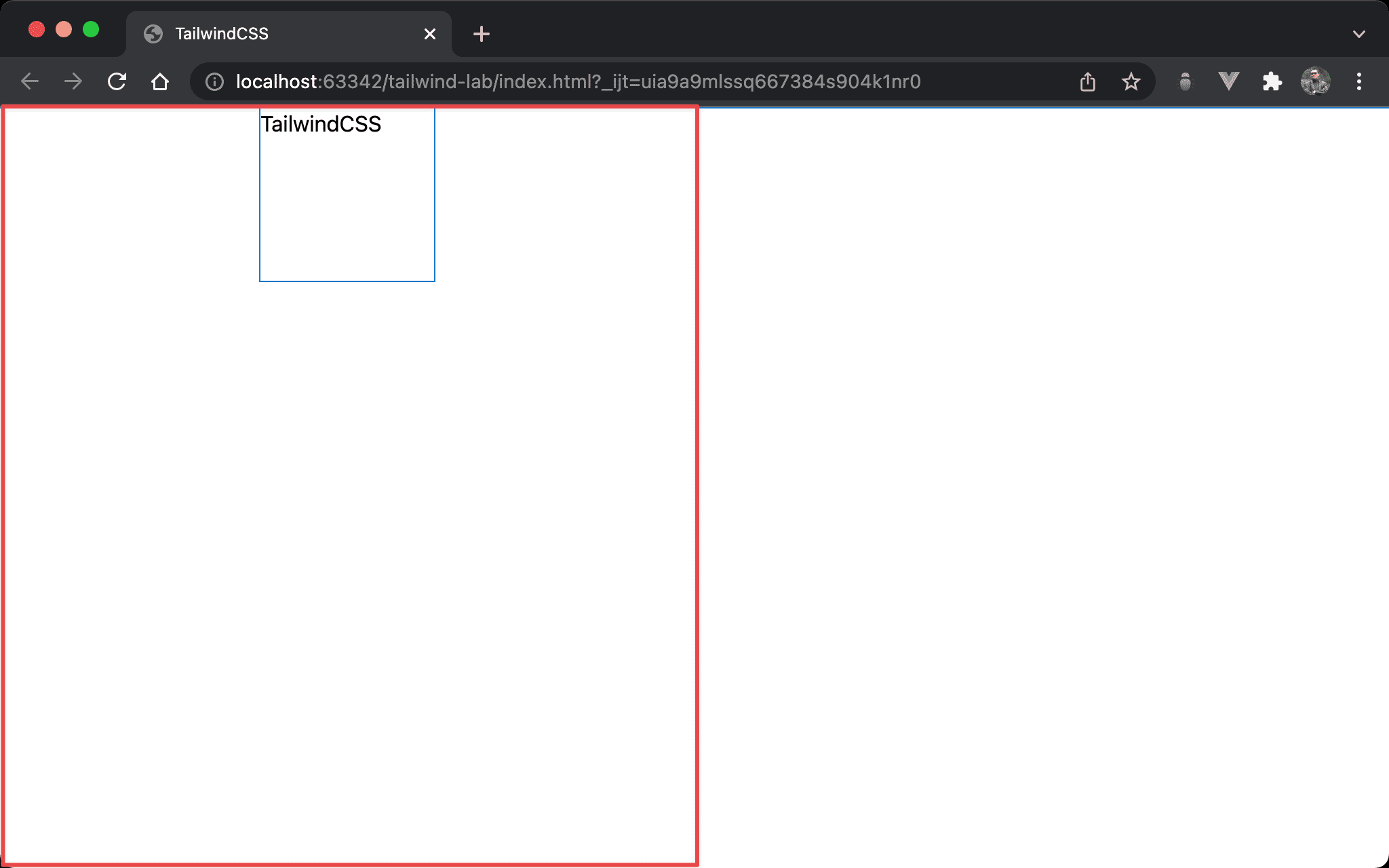Click the localhost address bar URL
The height and width of the screenshot is (868, 1389).
tap(578, 82)
